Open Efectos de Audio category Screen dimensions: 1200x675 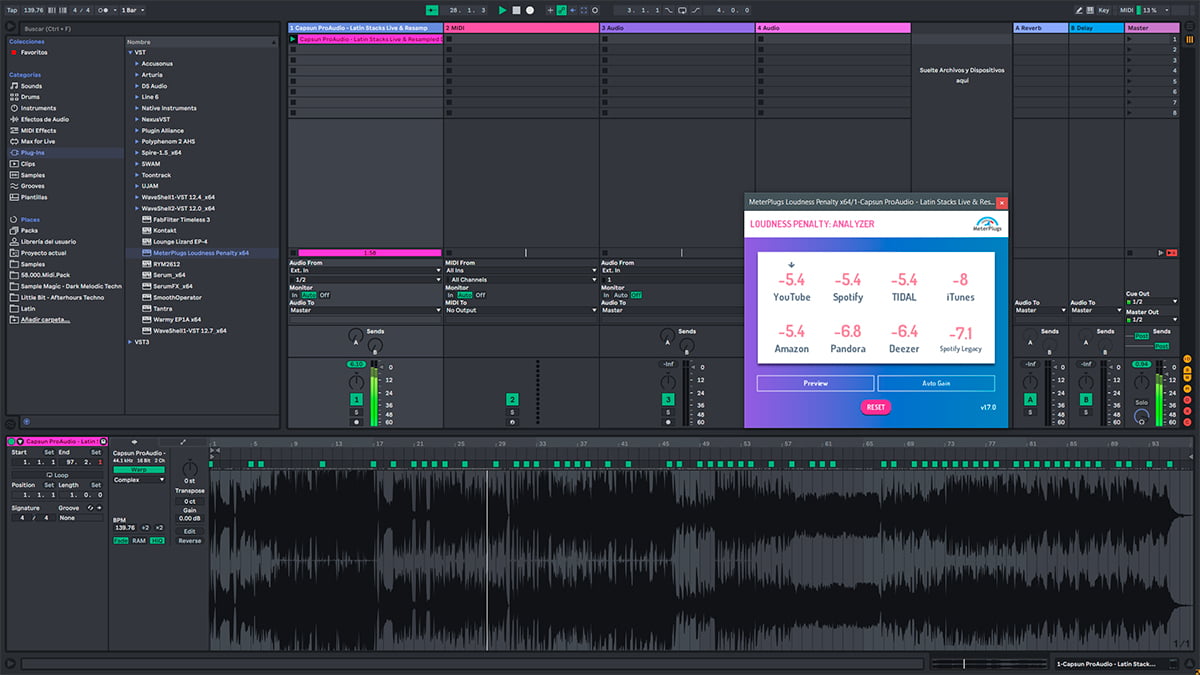coord(45,119)
